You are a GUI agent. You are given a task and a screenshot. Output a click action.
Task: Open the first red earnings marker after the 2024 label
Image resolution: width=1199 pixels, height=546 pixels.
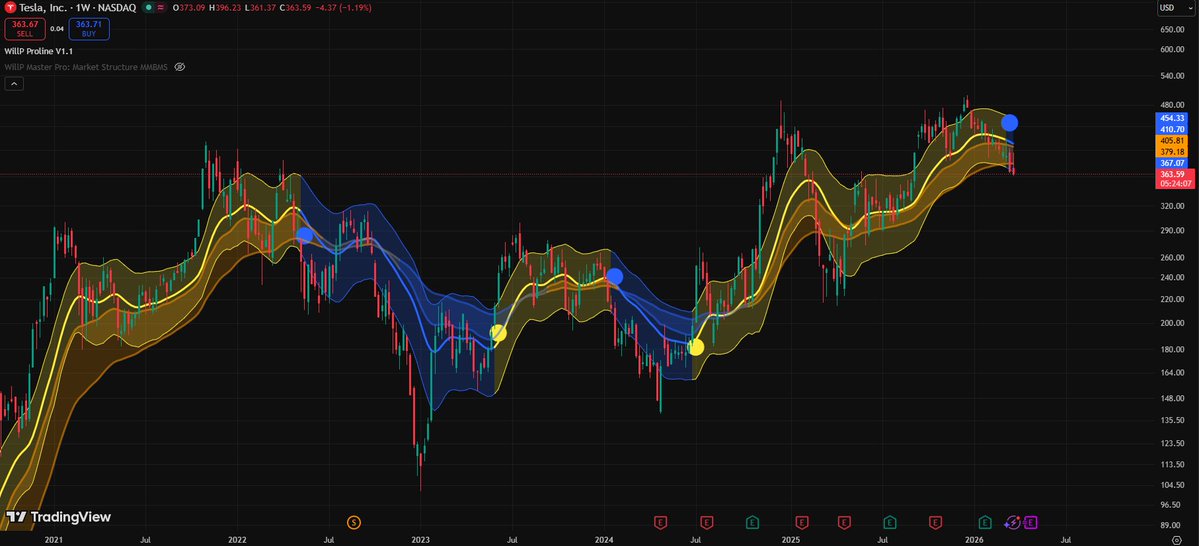tap(661, 522)
